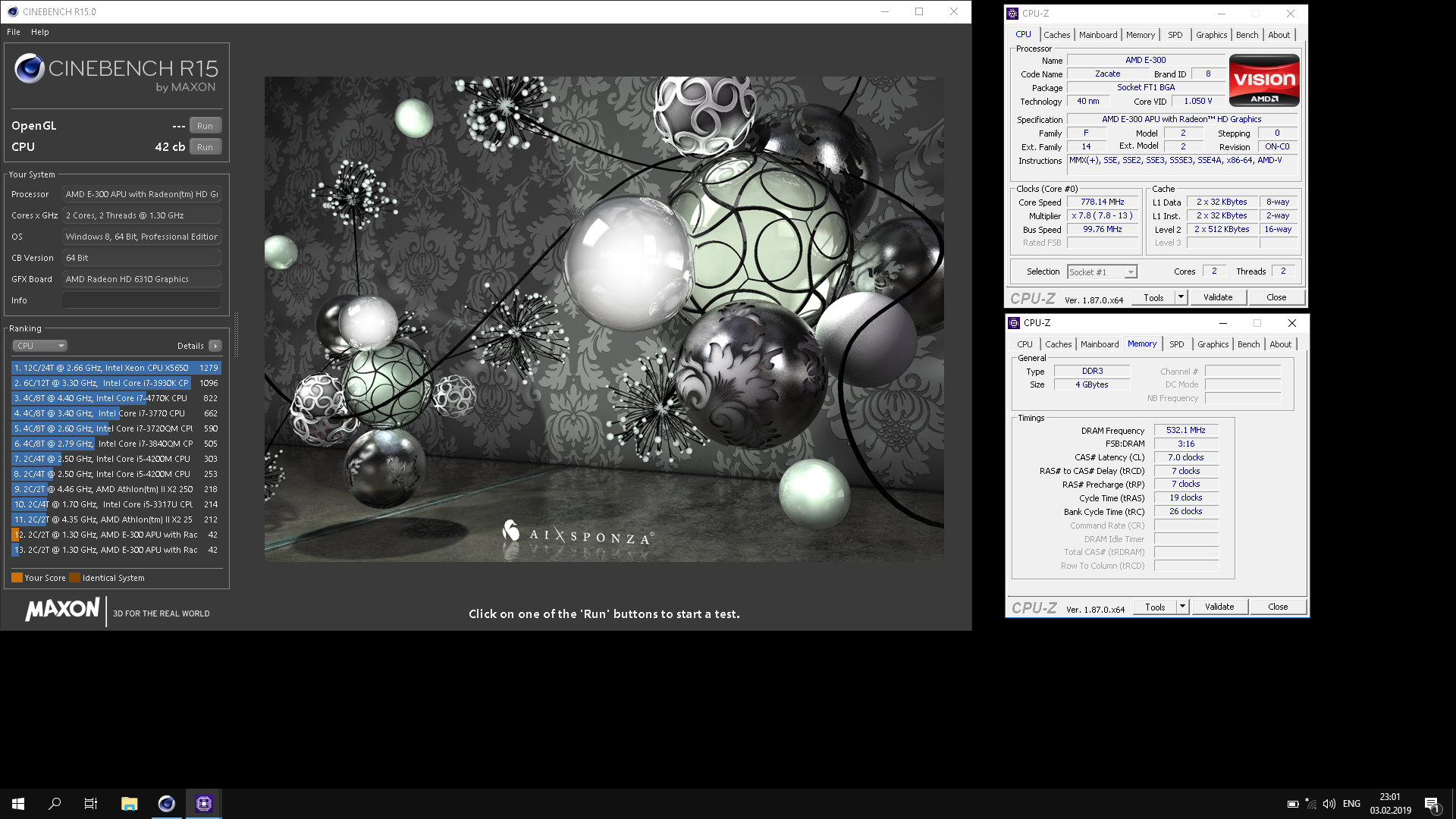Click Tools button in upper CPU-Z
This screenshot has height=819, width=1456.
point(1153,298)
